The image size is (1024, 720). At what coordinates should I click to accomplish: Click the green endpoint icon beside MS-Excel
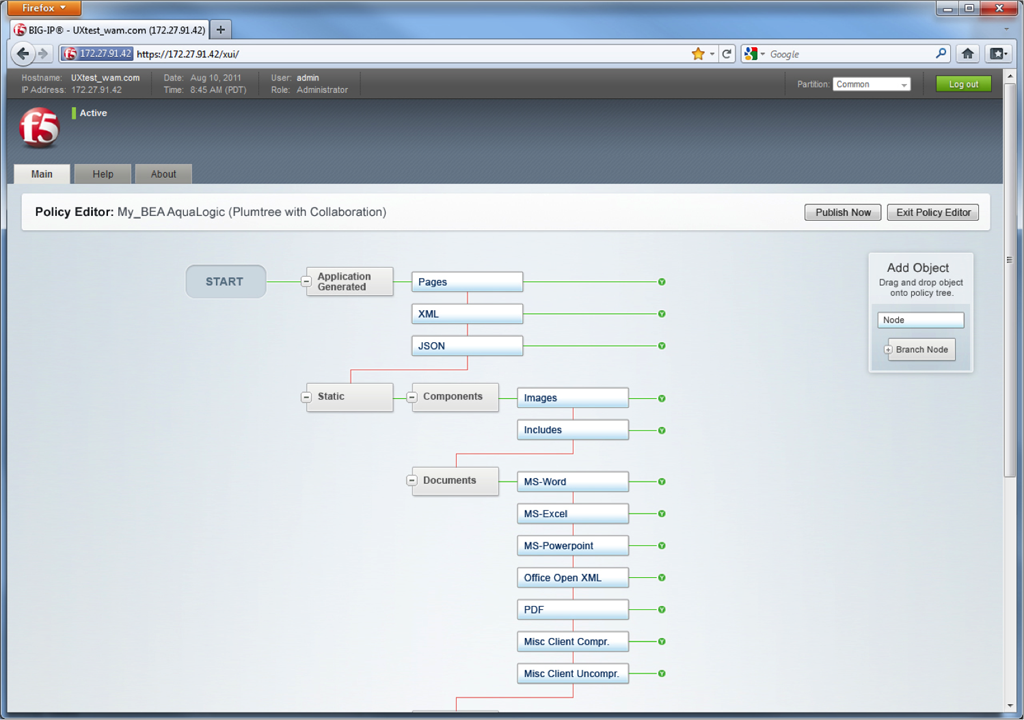click(662, 514)
